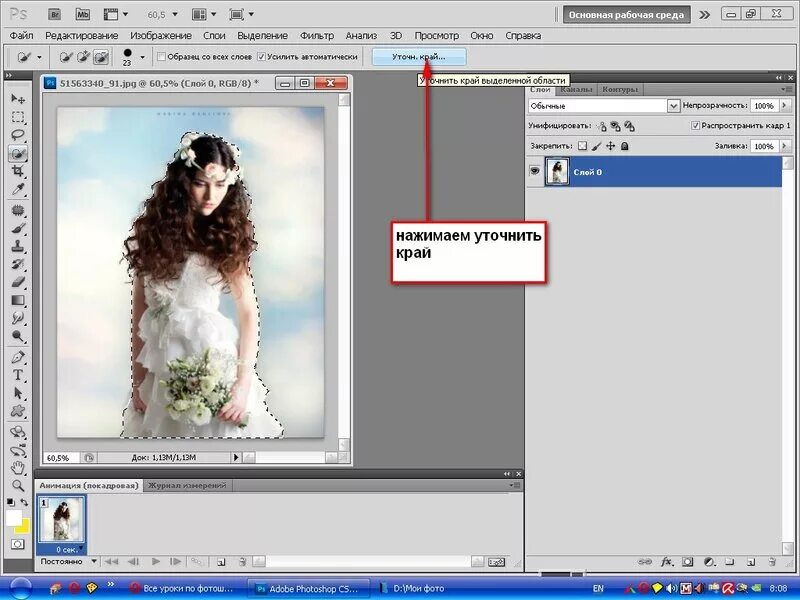
Task: Select the Custom Shape tool
Action: point(18,411)
